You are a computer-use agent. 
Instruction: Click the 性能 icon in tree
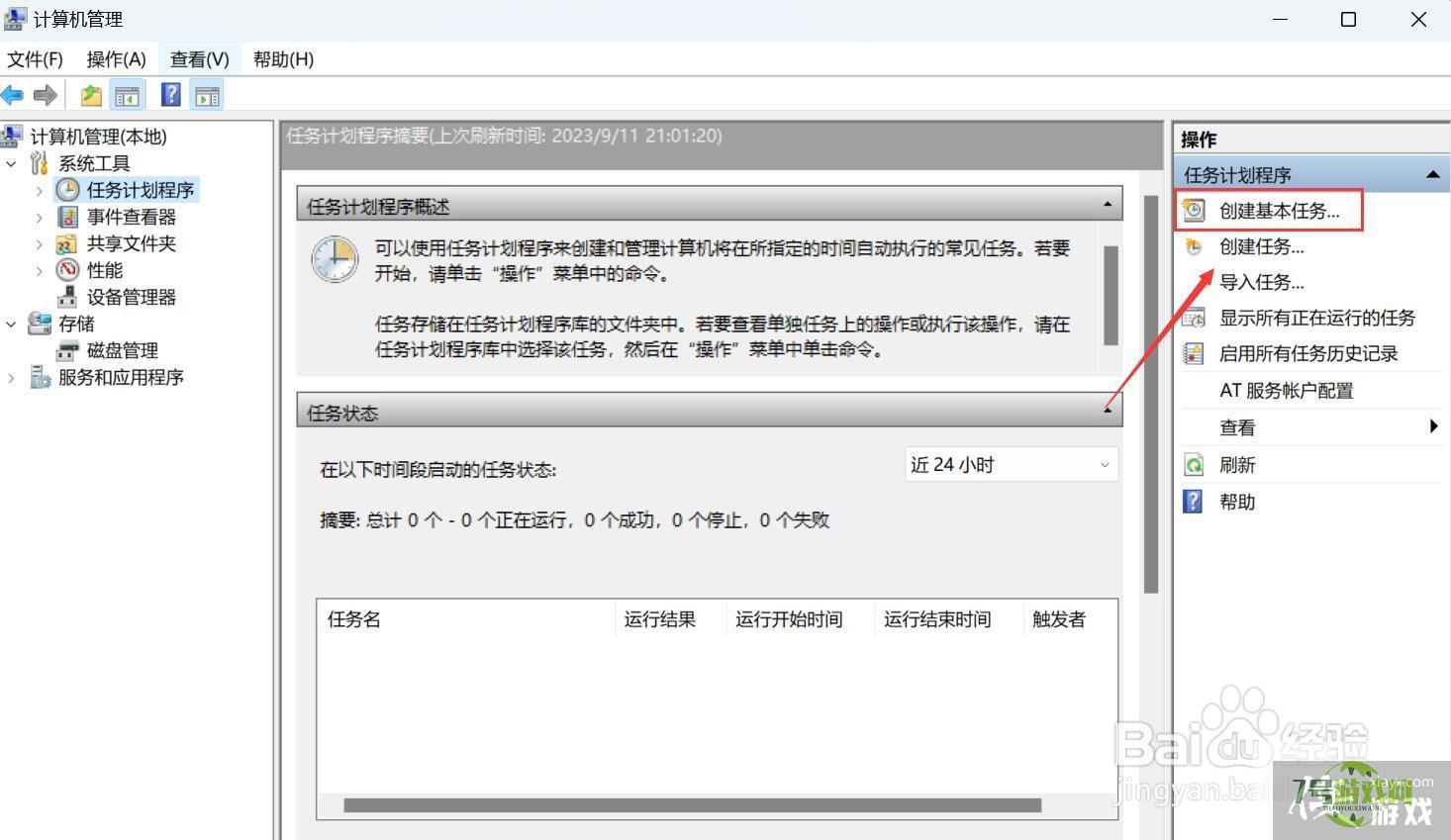coord(68,270)
